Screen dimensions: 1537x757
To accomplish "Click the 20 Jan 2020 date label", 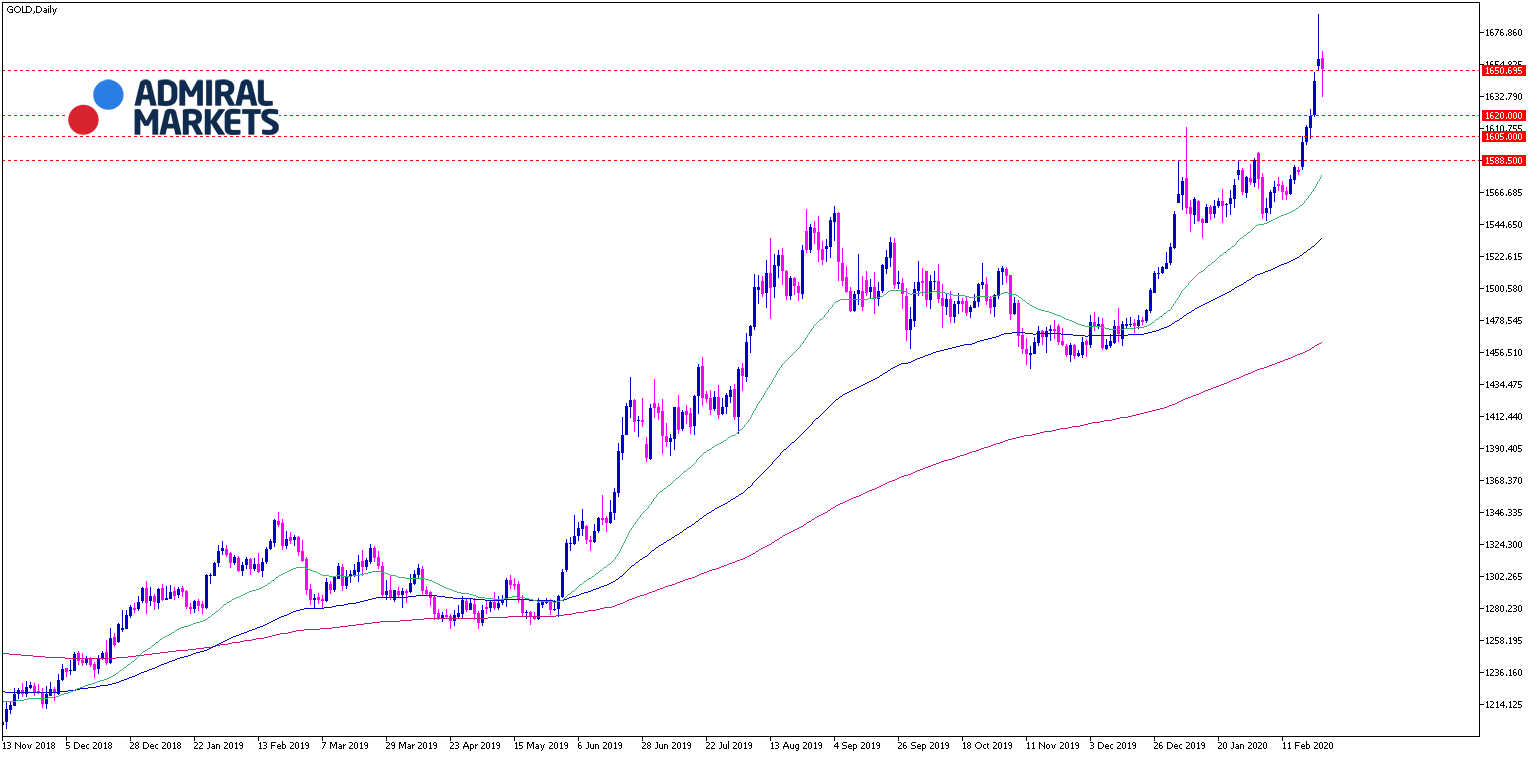I will click(x=1242, y=746).
